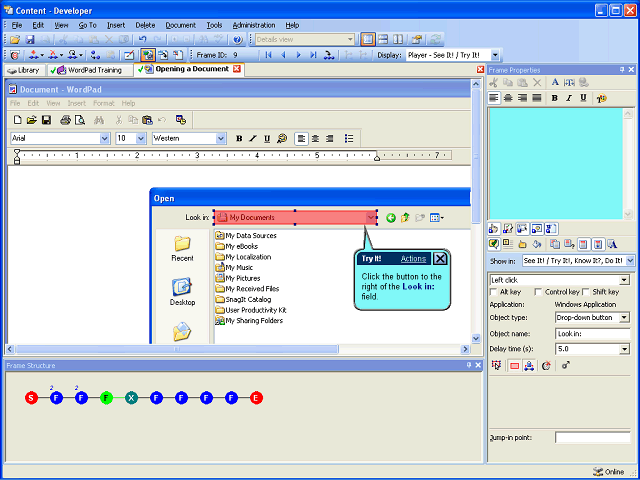
Task: Click the insert text box icon next to Font A
Action: (x=569, y=82)
